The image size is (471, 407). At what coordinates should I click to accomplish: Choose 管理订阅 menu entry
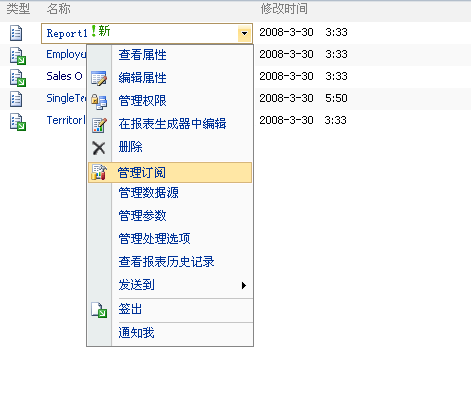170,173
